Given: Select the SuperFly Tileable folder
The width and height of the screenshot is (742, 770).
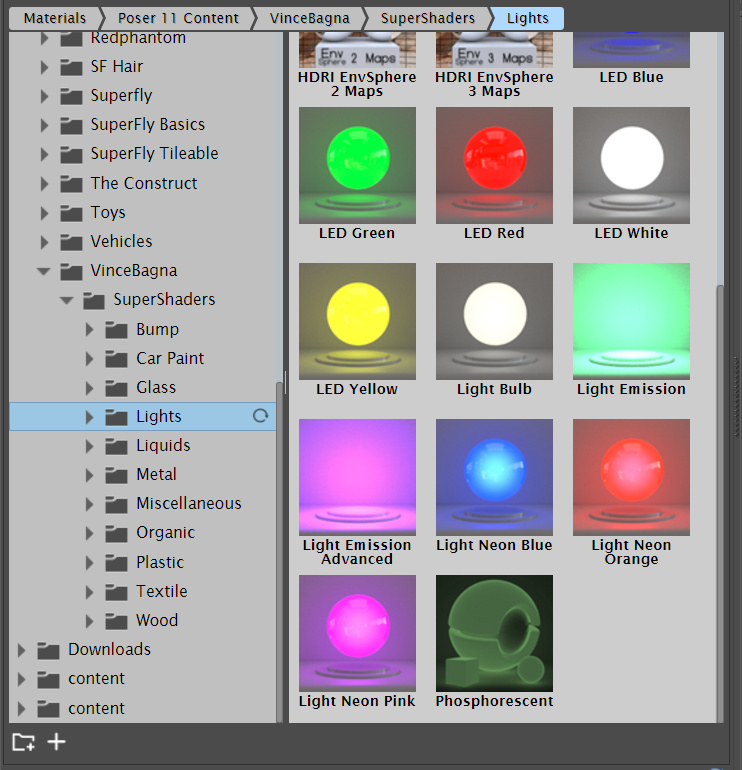Looking at the screenshot, I should click(x=154, y=154).
